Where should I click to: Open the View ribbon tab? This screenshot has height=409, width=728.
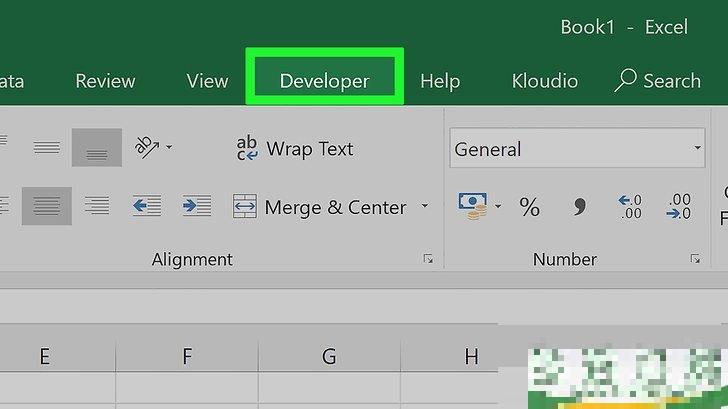(207, 81)
